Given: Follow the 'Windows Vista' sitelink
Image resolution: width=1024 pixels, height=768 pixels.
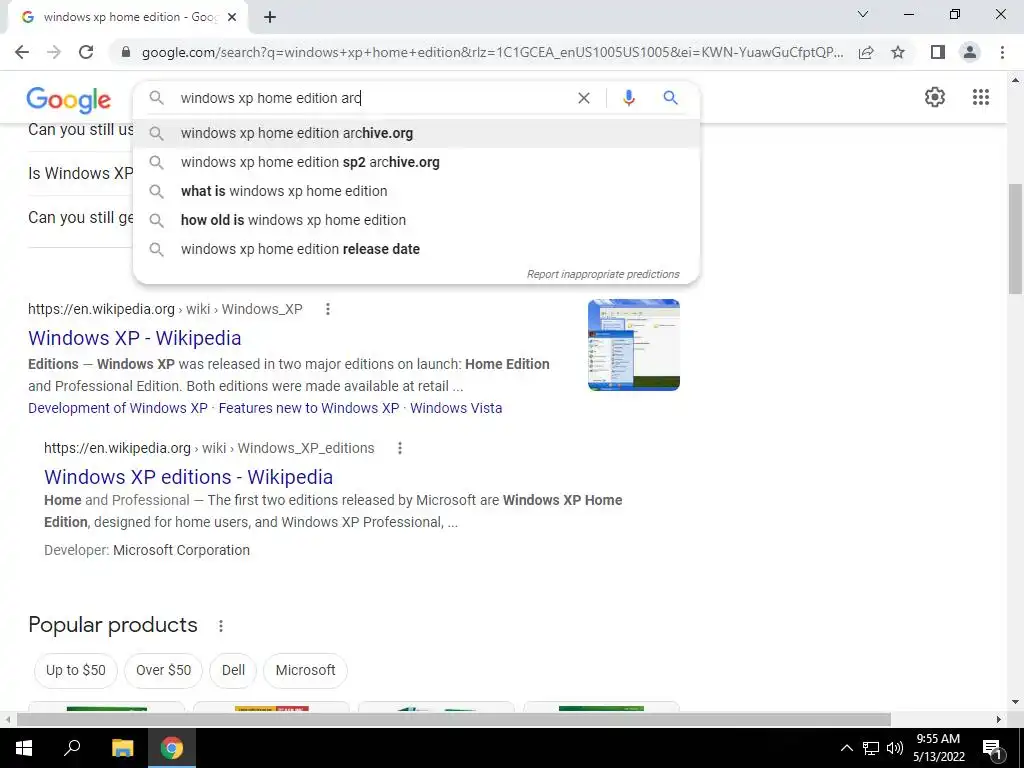Looking at the screenshot, I should [456, 408].
